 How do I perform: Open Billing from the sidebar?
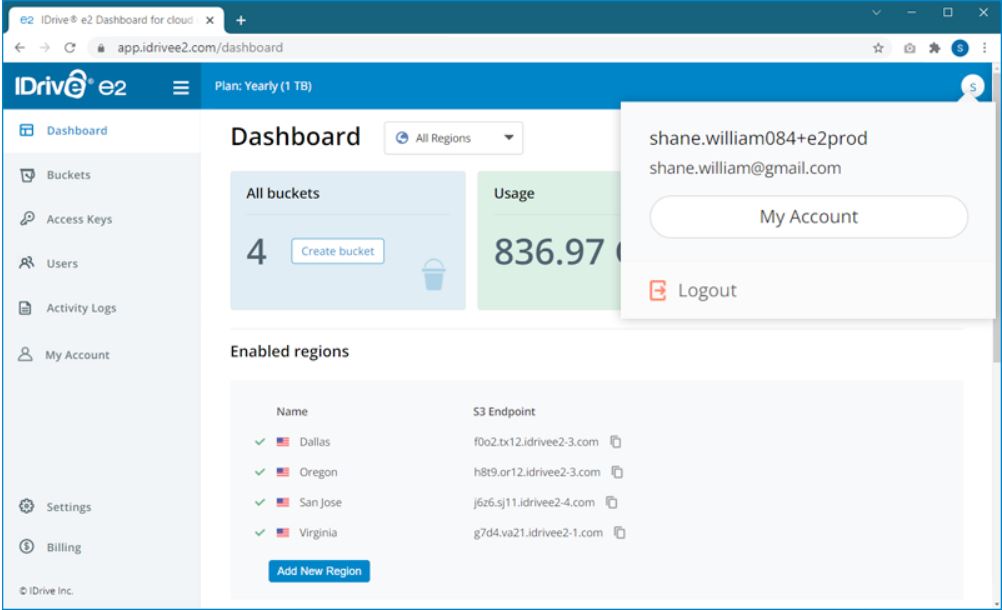click(63, 547)
